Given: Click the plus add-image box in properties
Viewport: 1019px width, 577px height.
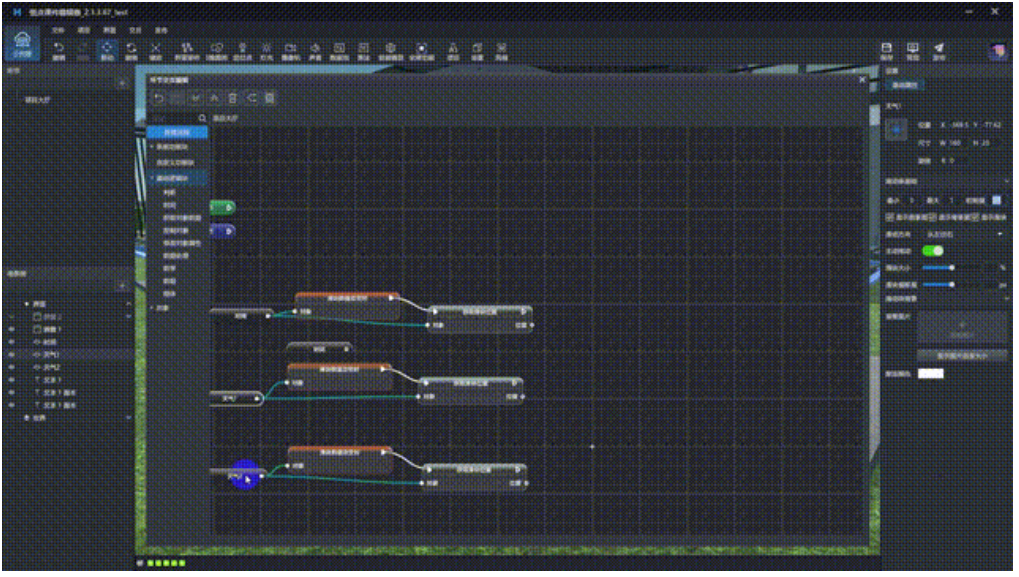Looking at the screenshot, I should click(x=962, y=327).
